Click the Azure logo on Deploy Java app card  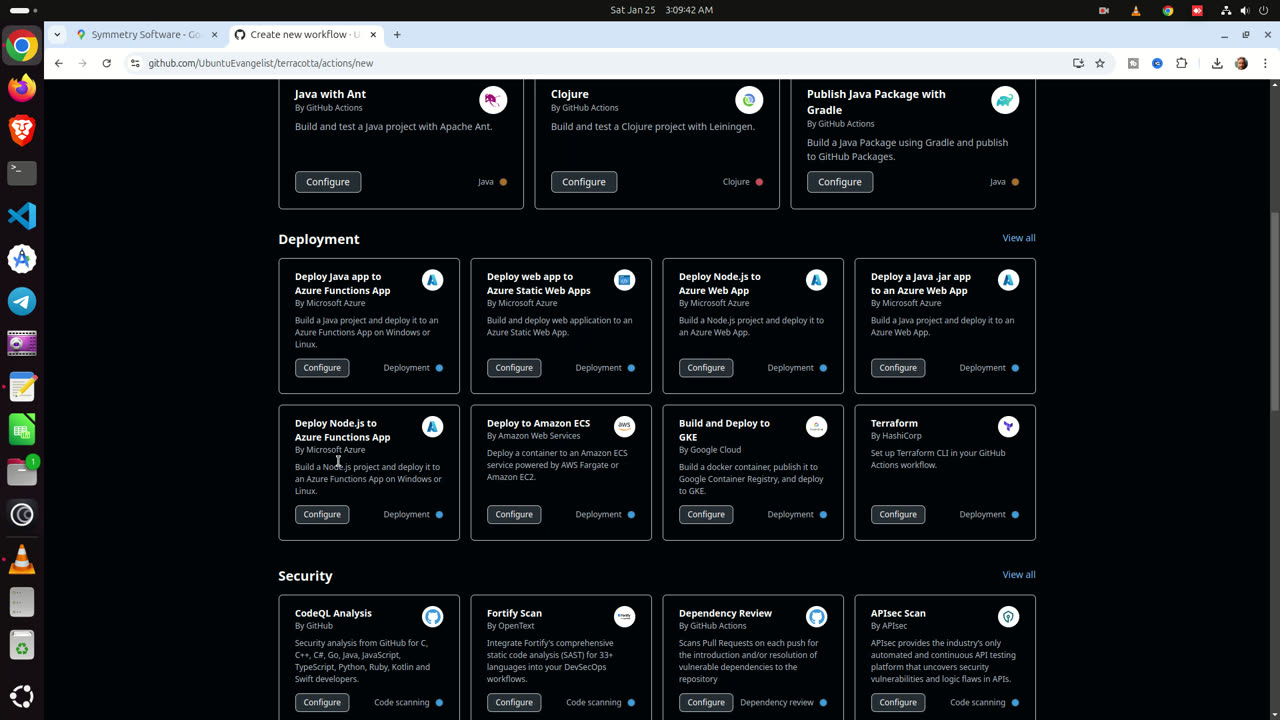coord(432,280)
